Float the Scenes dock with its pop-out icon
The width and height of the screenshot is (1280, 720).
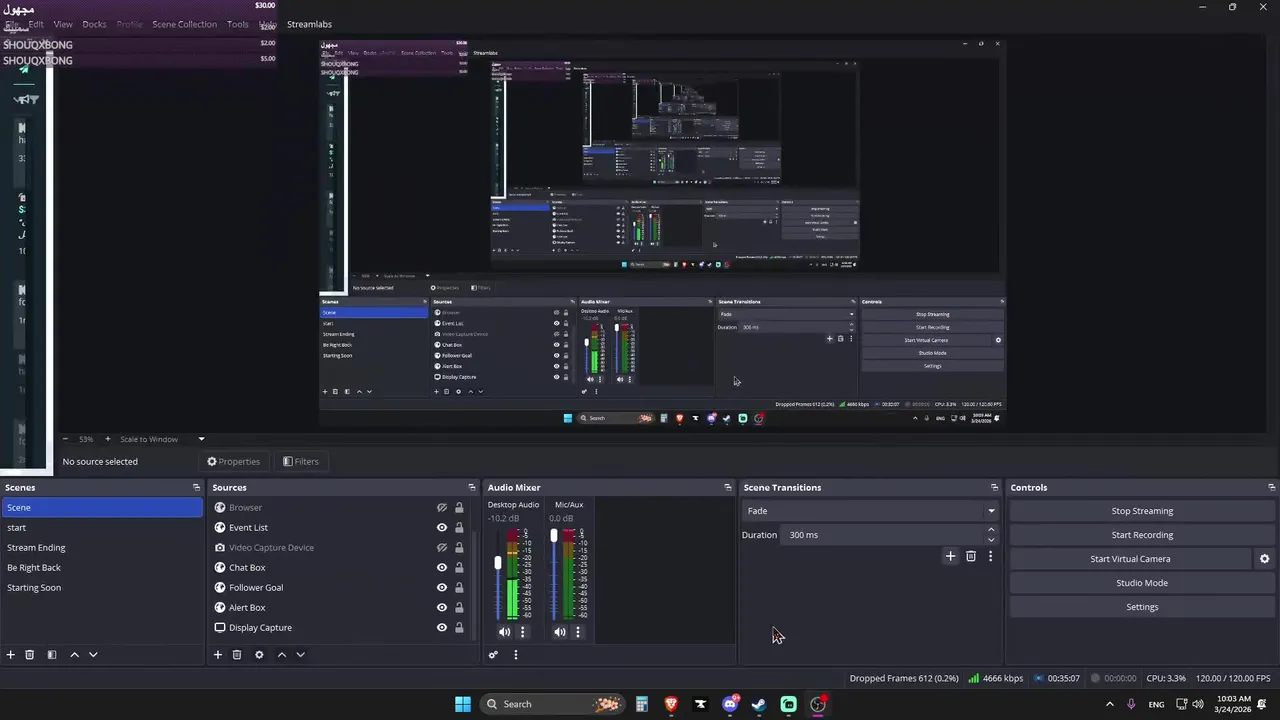196,488
